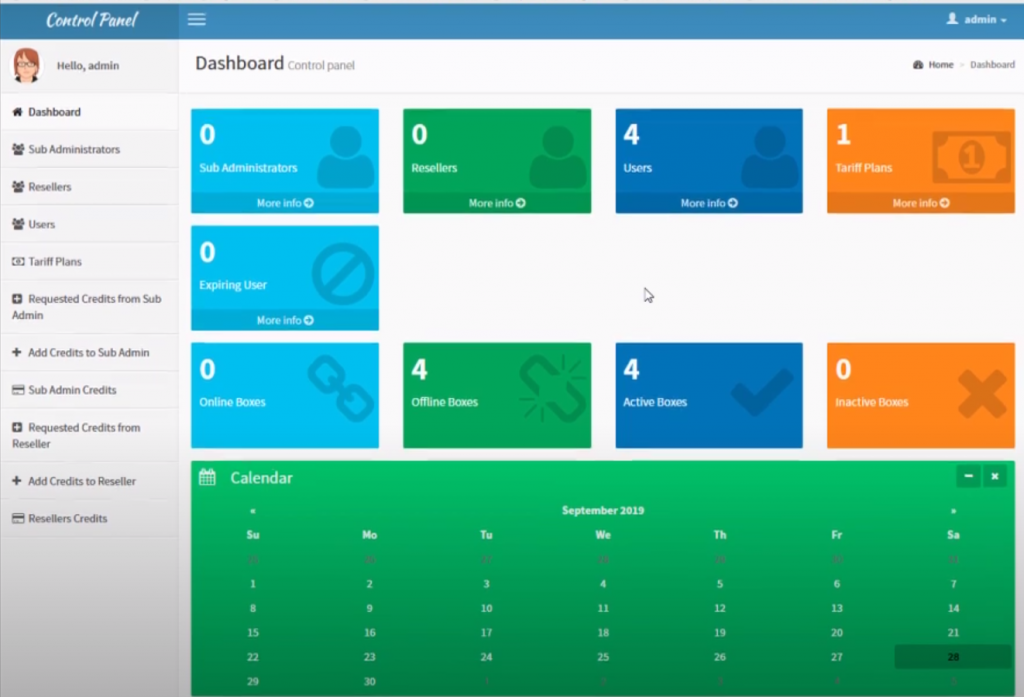Image resolution: width=1024 pixels, height=697 pixels.
Task: Go to previous month with the left calendar arrow
Action: pos(252,510)
